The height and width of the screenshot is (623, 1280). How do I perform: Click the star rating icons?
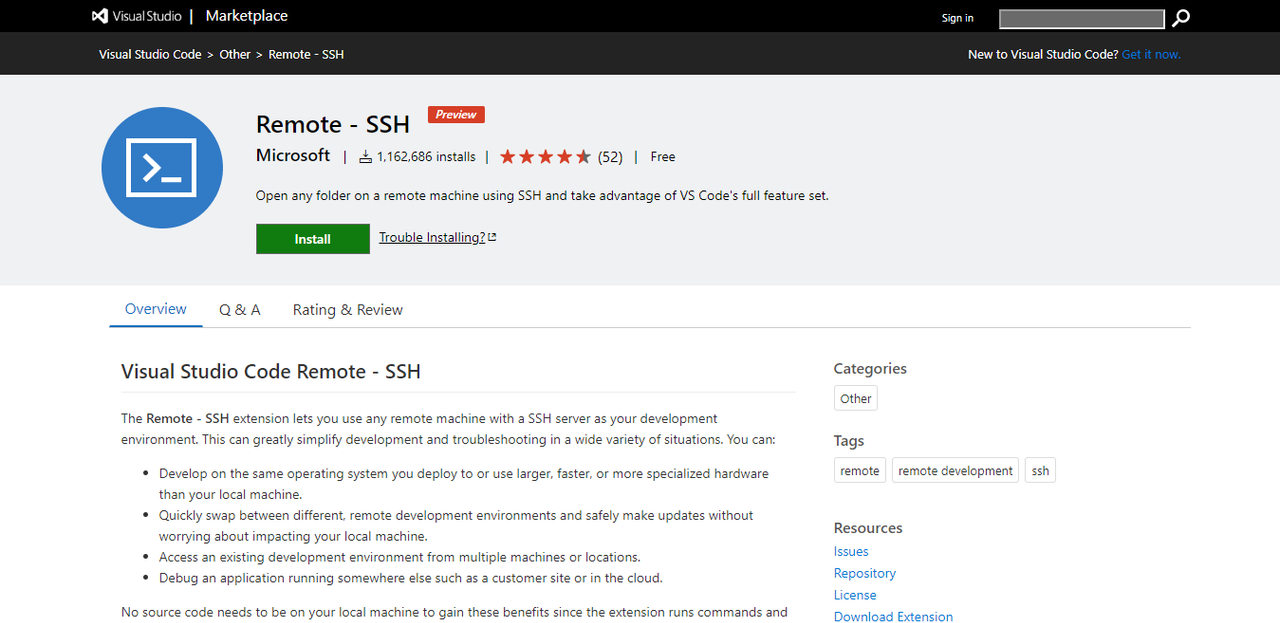pyautogui.click(x=545, y=157)
